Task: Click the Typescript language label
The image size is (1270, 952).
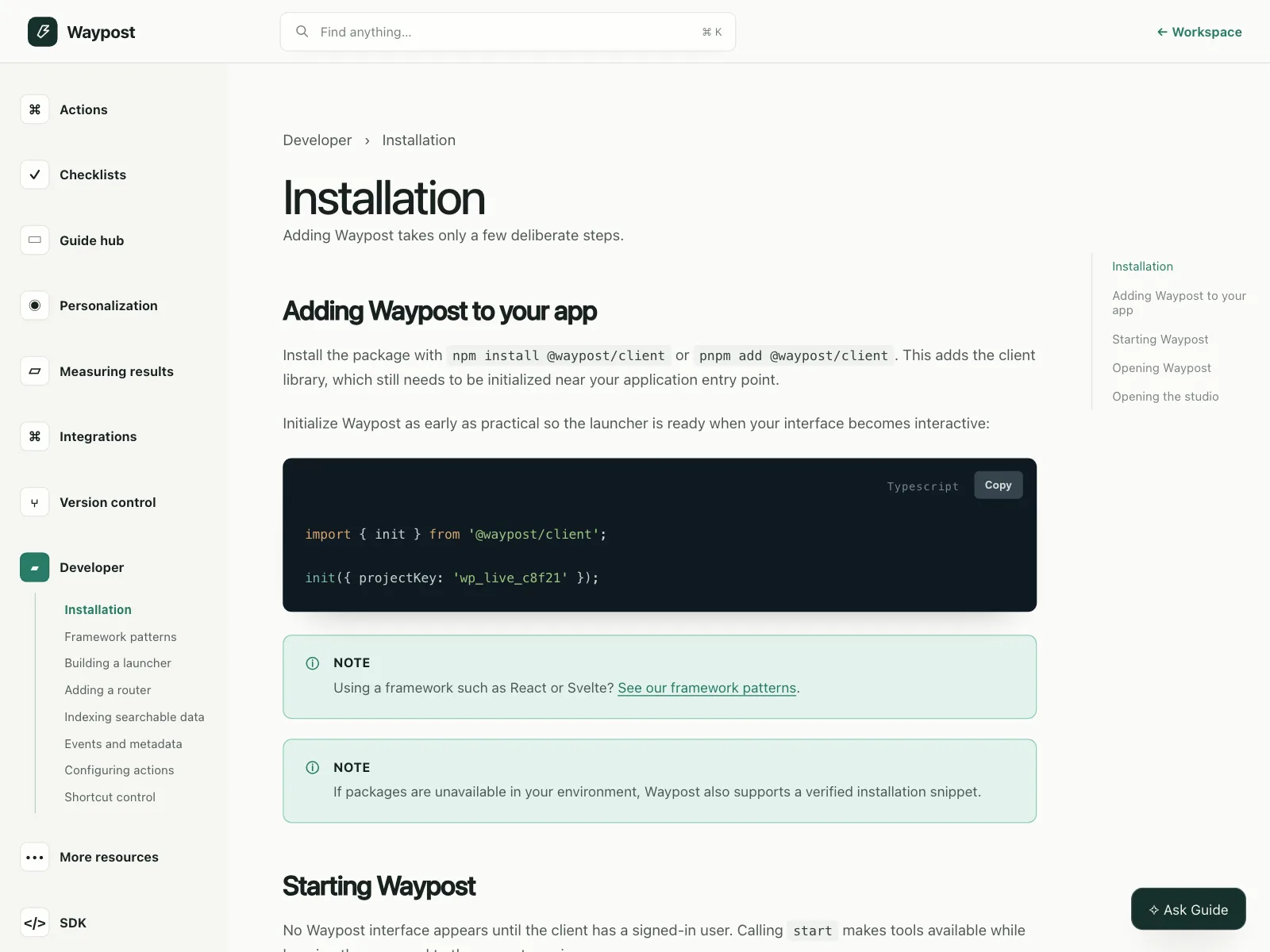Action: coord(922,486)
